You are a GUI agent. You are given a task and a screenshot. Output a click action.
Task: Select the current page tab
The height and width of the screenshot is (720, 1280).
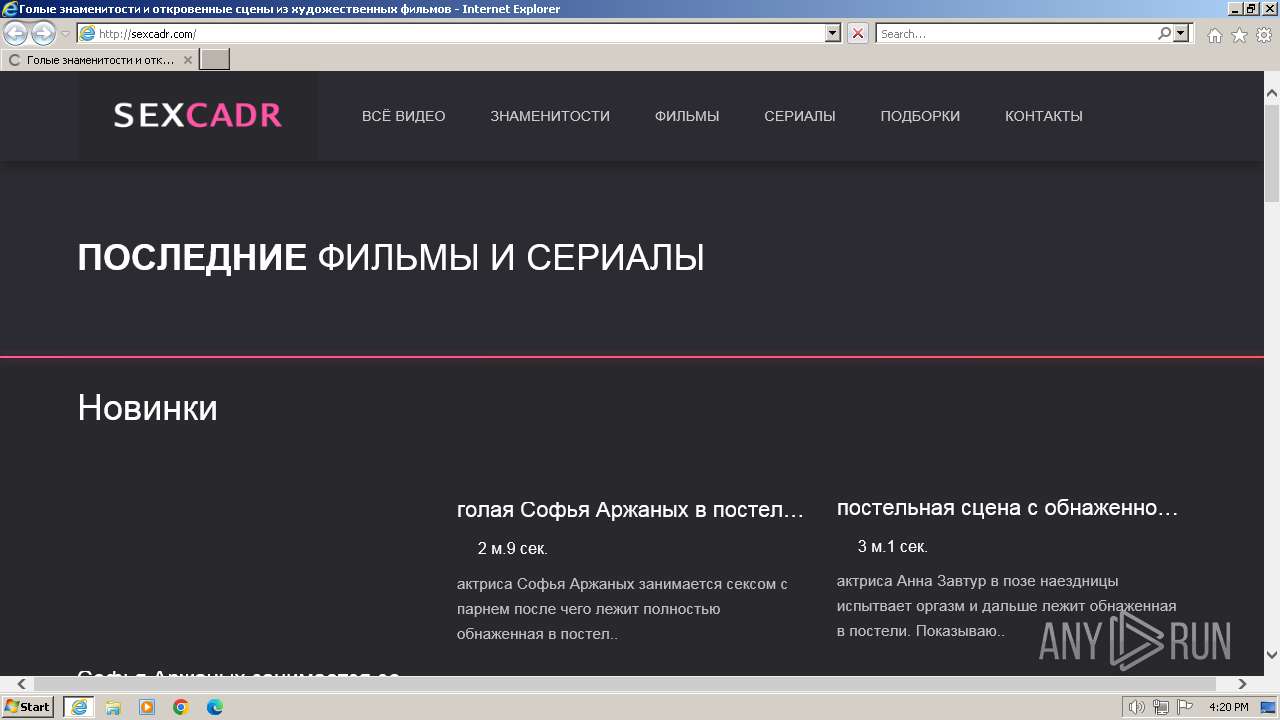(x=100, y=60)
